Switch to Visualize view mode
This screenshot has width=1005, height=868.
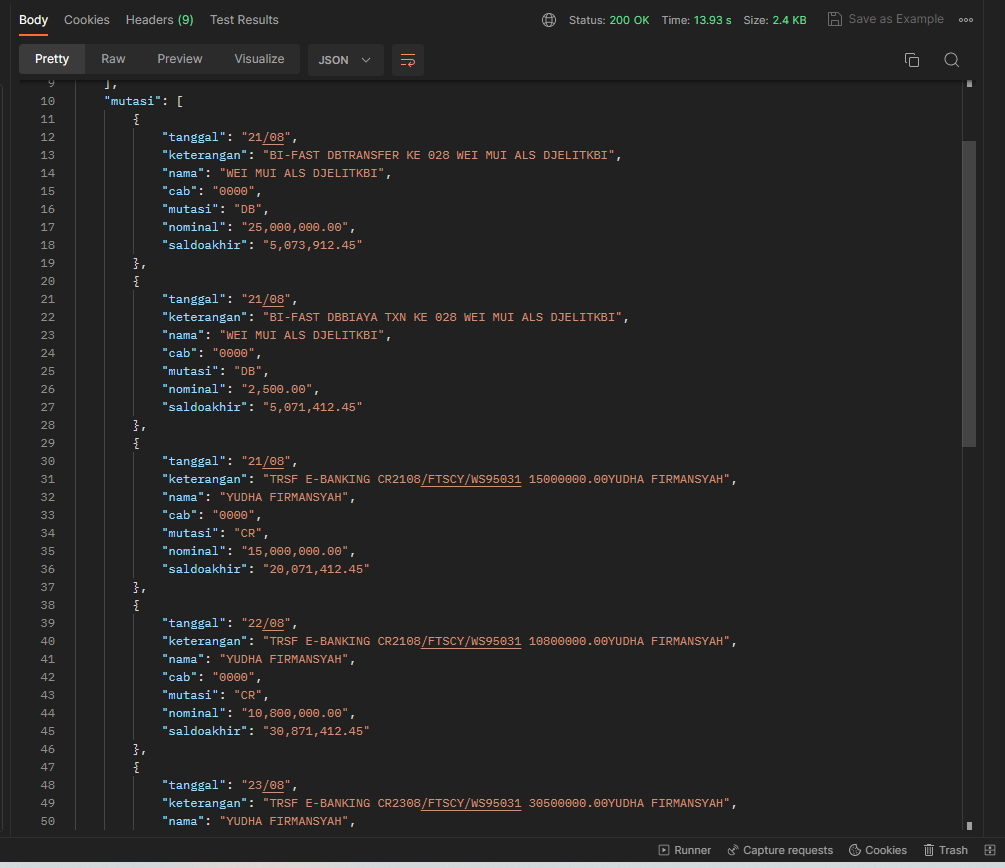click(259, 59)
